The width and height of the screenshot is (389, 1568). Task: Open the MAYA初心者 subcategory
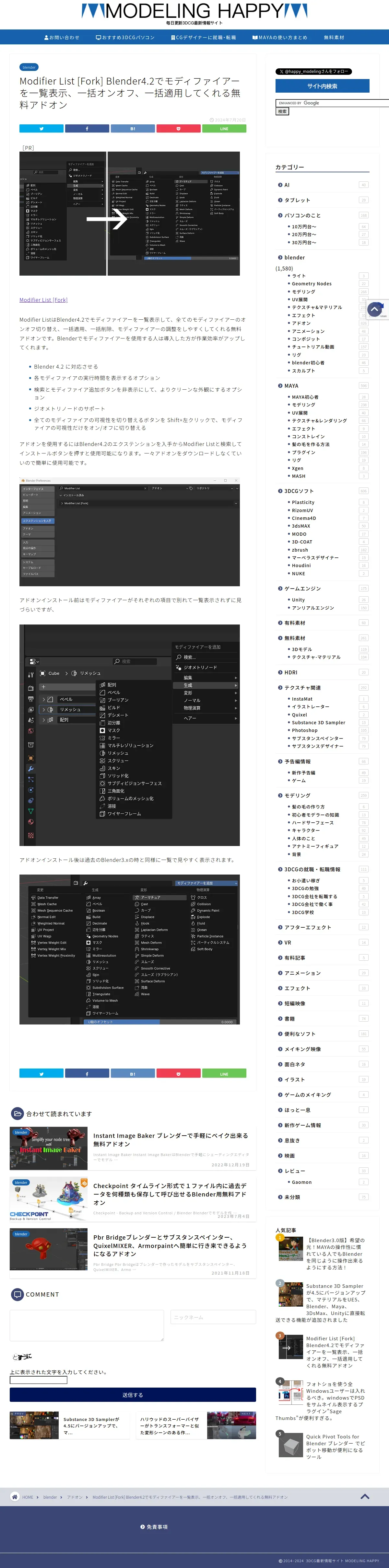coord(305,397)
